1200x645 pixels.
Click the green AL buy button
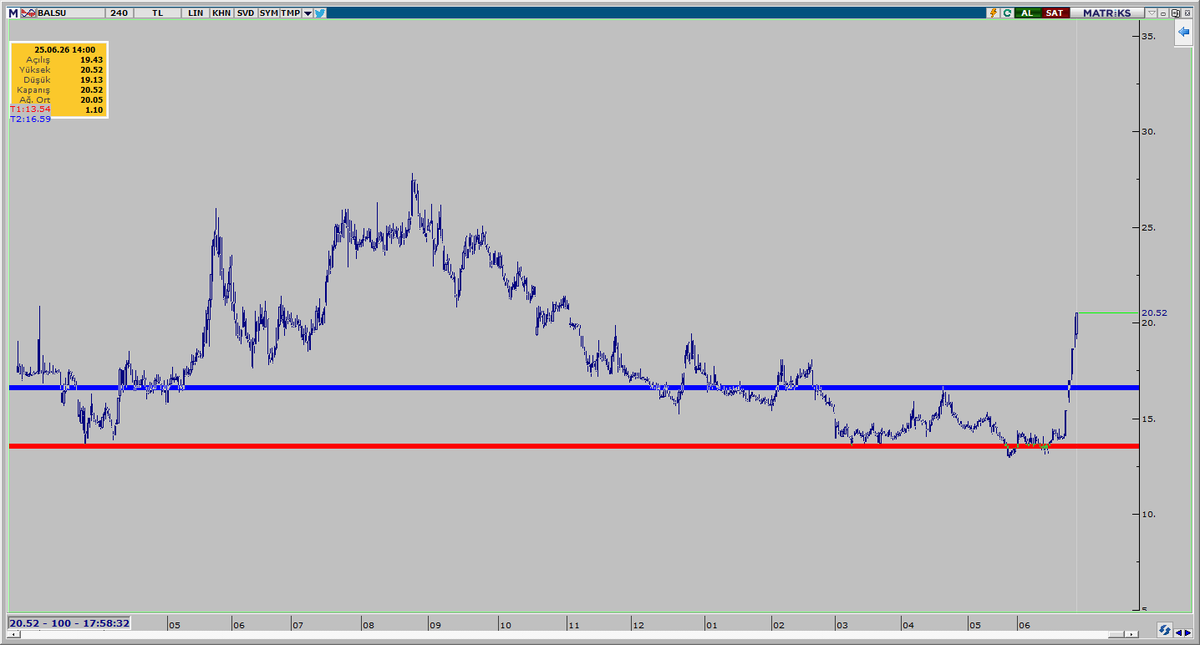click(1027, 13)
